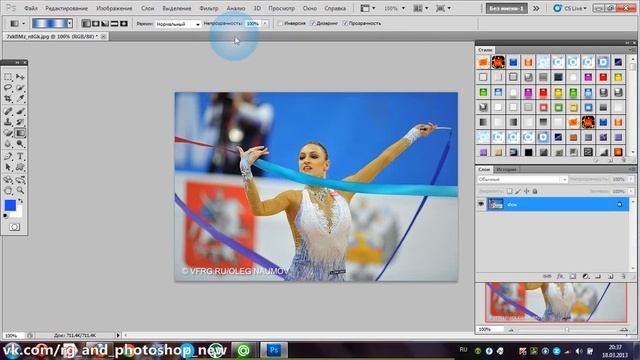Image resolution: width=640 pixels, height=360 pixels.
Task: Click the white background color swatch
Action: click(x=18, y=213)
